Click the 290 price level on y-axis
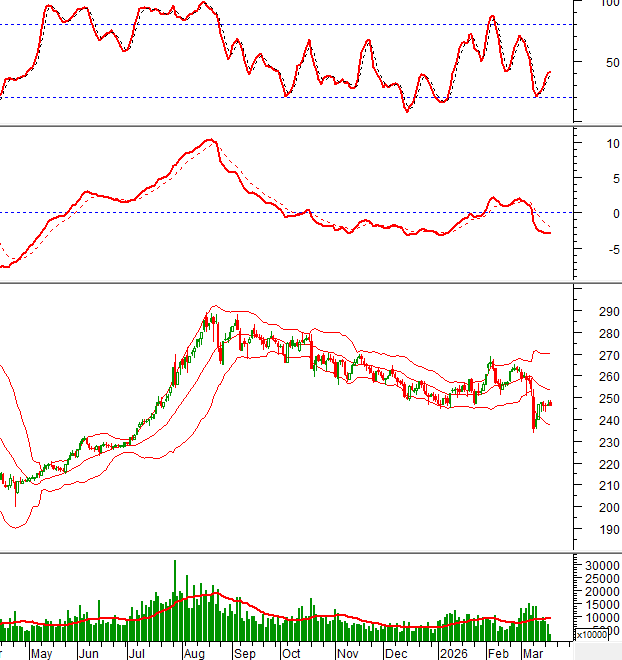 click(x=595, y=311)
